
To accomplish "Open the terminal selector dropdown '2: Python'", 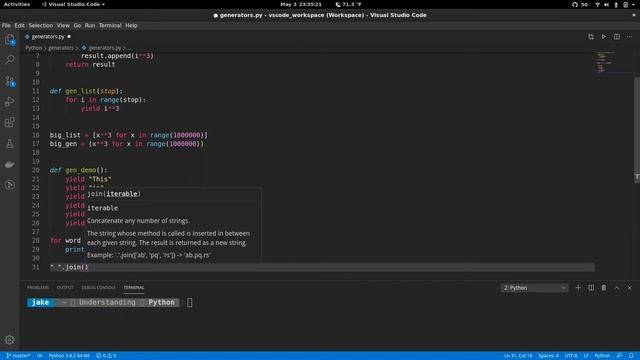I will (534, 288).
